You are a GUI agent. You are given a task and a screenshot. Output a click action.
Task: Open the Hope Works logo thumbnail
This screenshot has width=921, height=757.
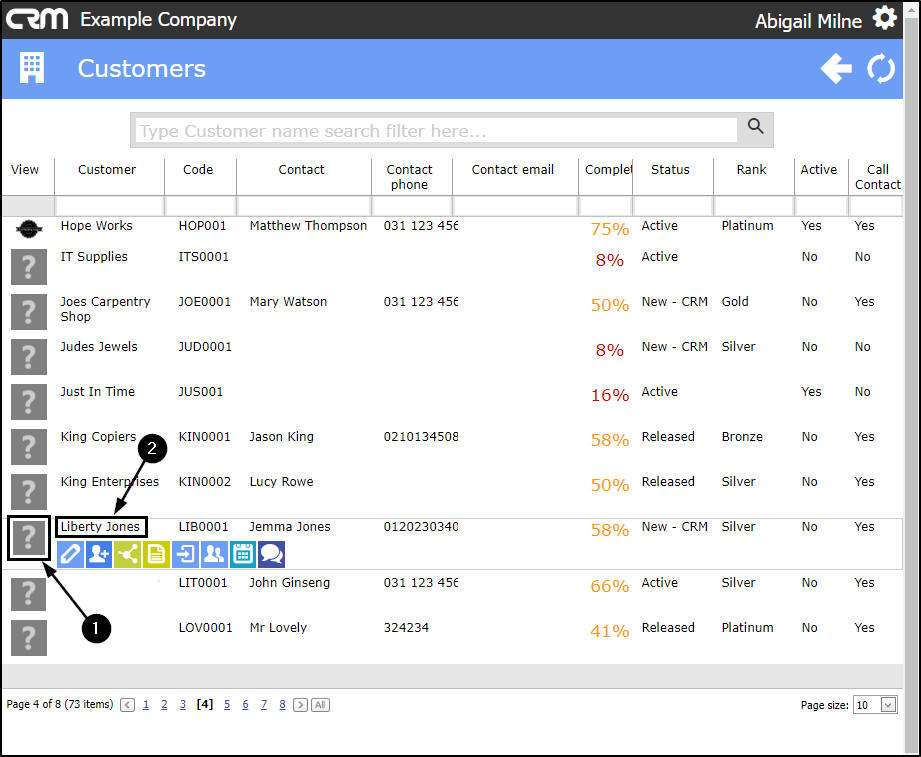click(29, 228)
